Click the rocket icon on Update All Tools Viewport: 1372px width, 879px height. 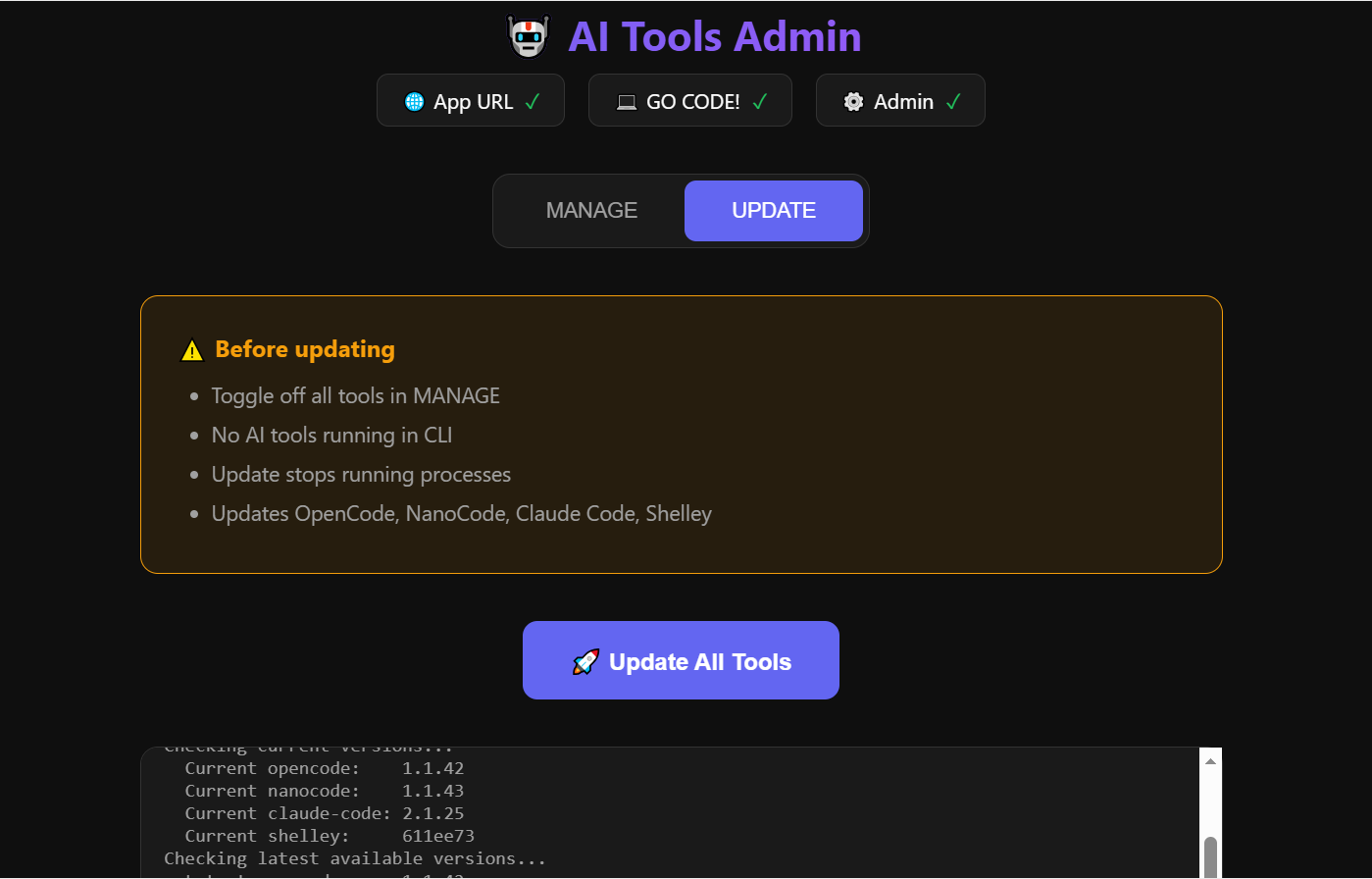(x=585, y=660)
